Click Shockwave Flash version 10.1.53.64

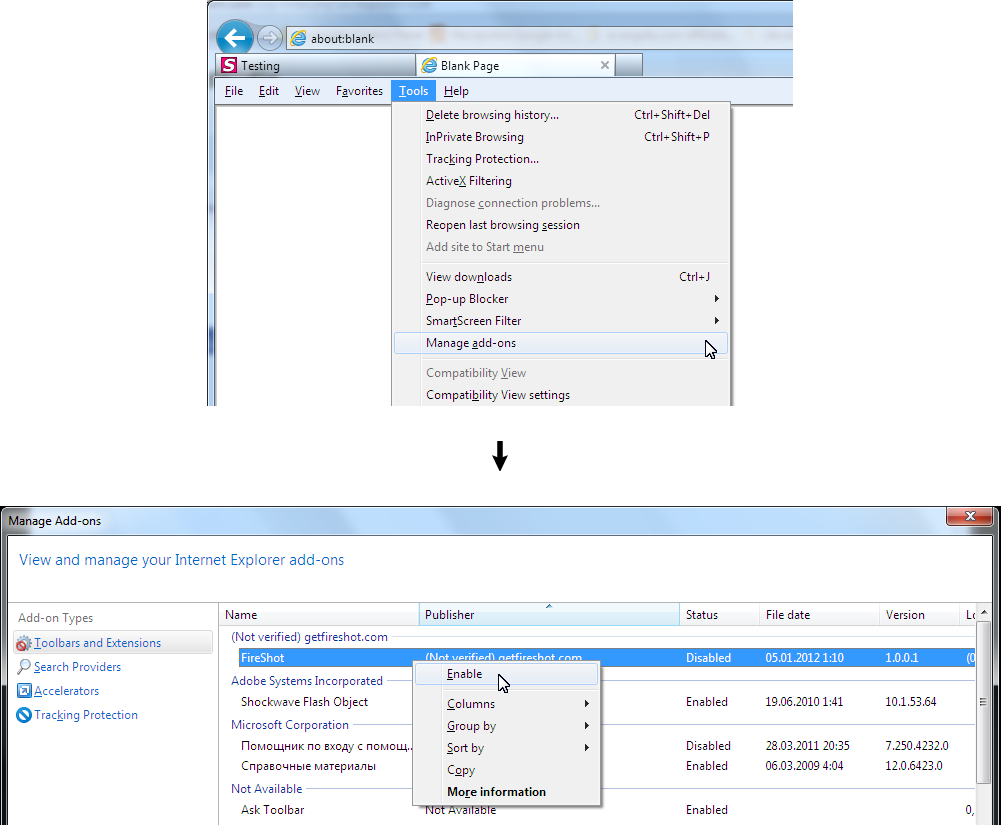[910, 702]
